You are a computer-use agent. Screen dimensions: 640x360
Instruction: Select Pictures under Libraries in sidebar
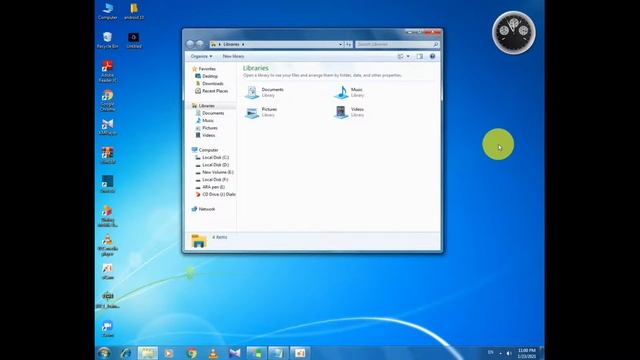[x=207, y=128]
